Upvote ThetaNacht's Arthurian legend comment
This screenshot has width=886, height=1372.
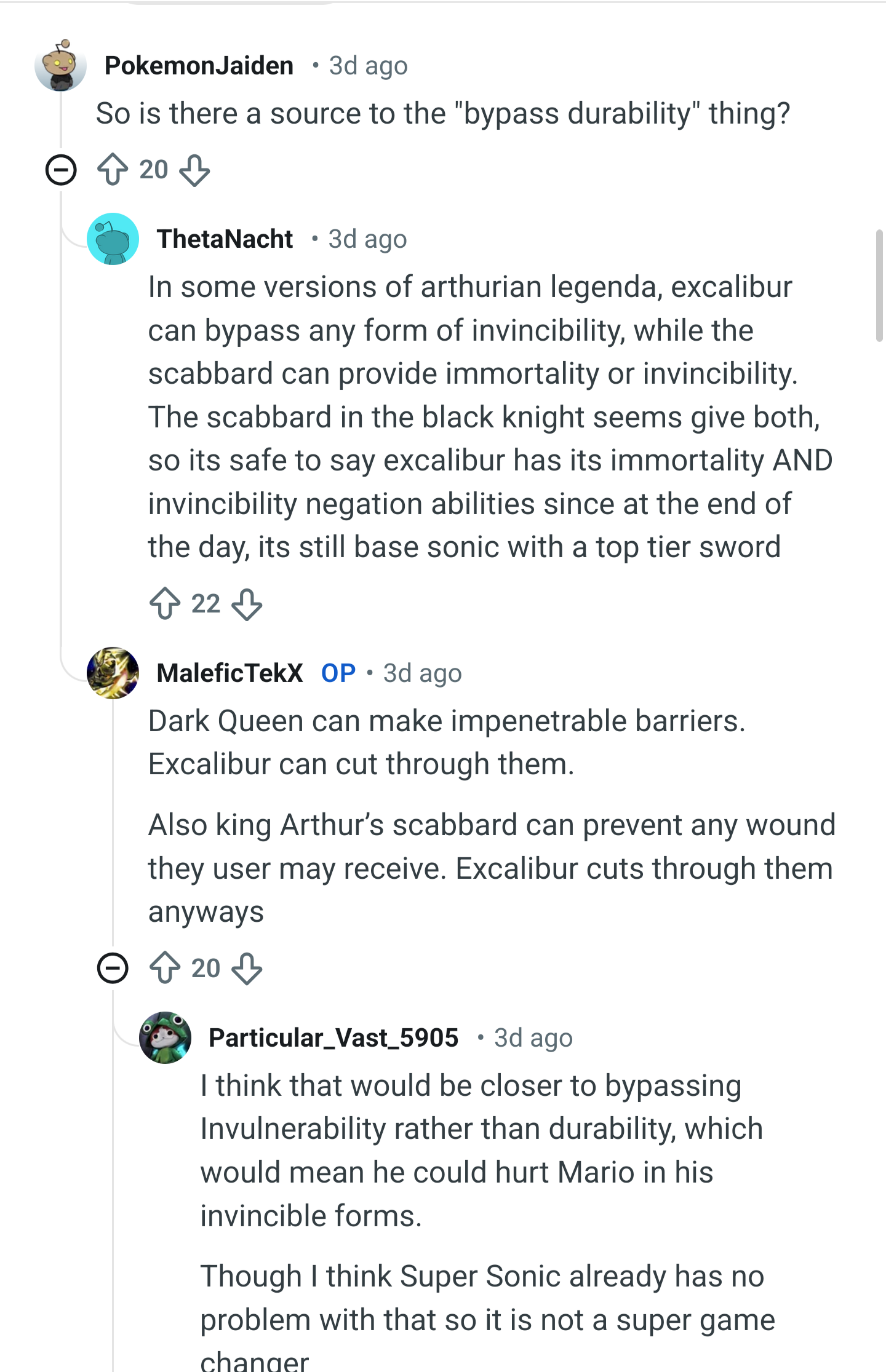165,604
